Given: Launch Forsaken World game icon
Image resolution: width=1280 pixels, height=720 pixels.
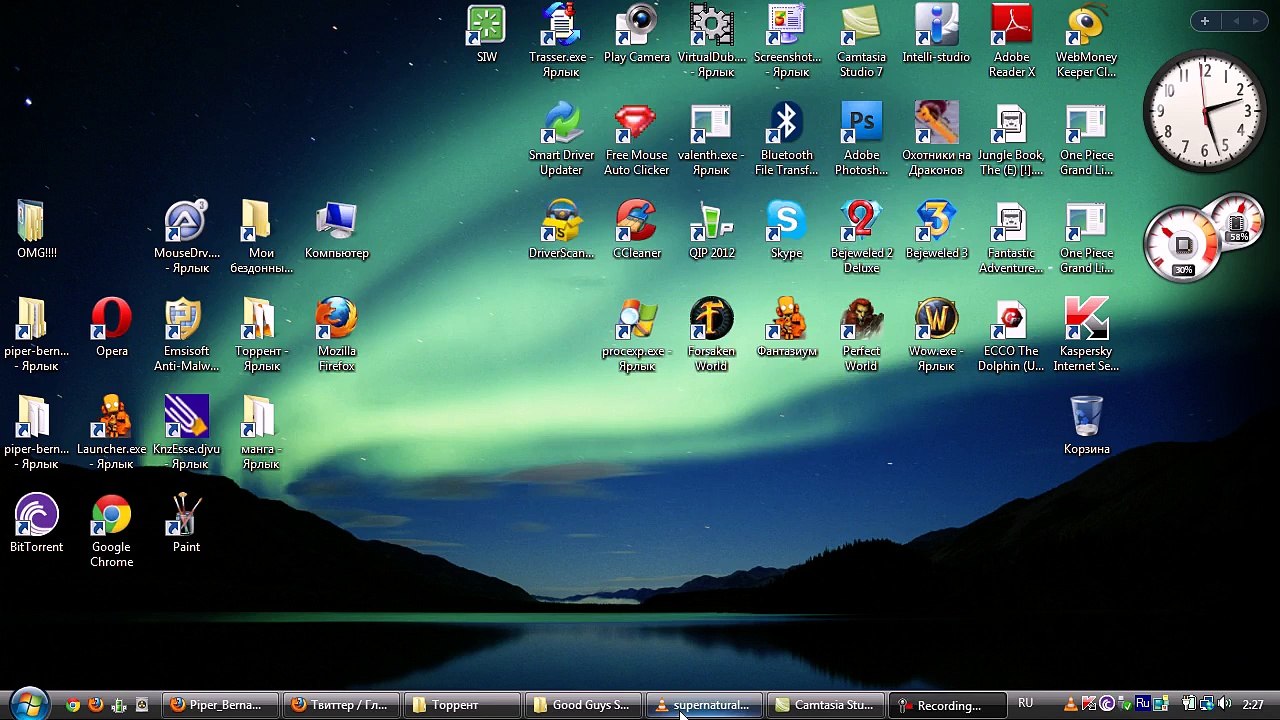Looking at the screenshot, I should pos(711,335).
